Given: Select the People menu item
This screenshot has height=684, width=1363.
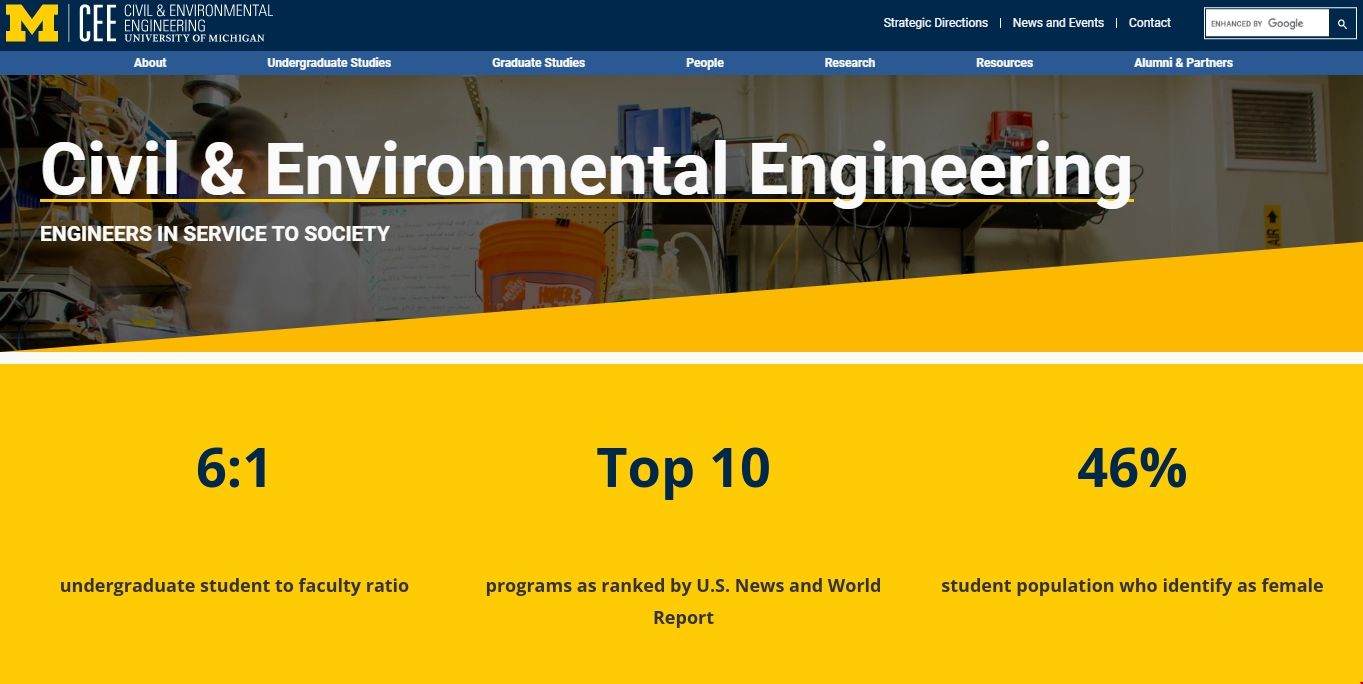Looking at the screenshot, I should click(704, 62).
